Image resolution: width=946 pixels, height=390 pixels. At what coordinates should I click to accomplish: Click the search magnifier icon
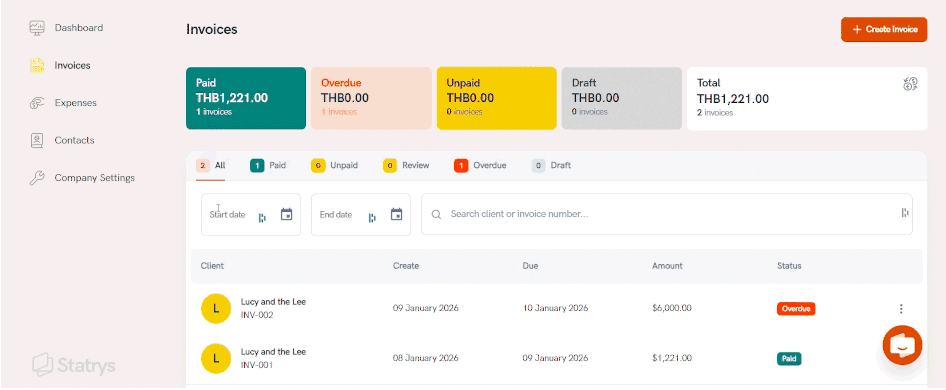(437, 214)
